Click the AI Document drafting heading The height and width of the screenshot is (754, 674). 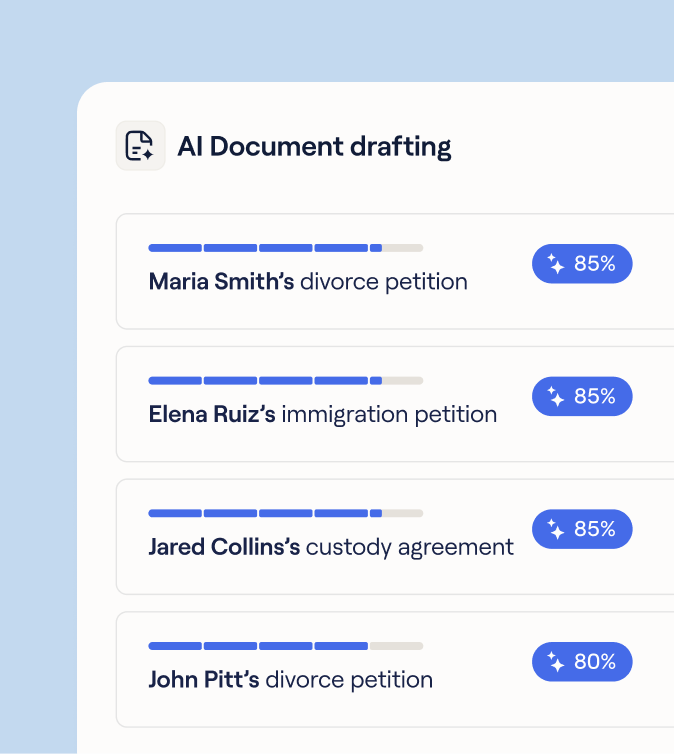314,147
